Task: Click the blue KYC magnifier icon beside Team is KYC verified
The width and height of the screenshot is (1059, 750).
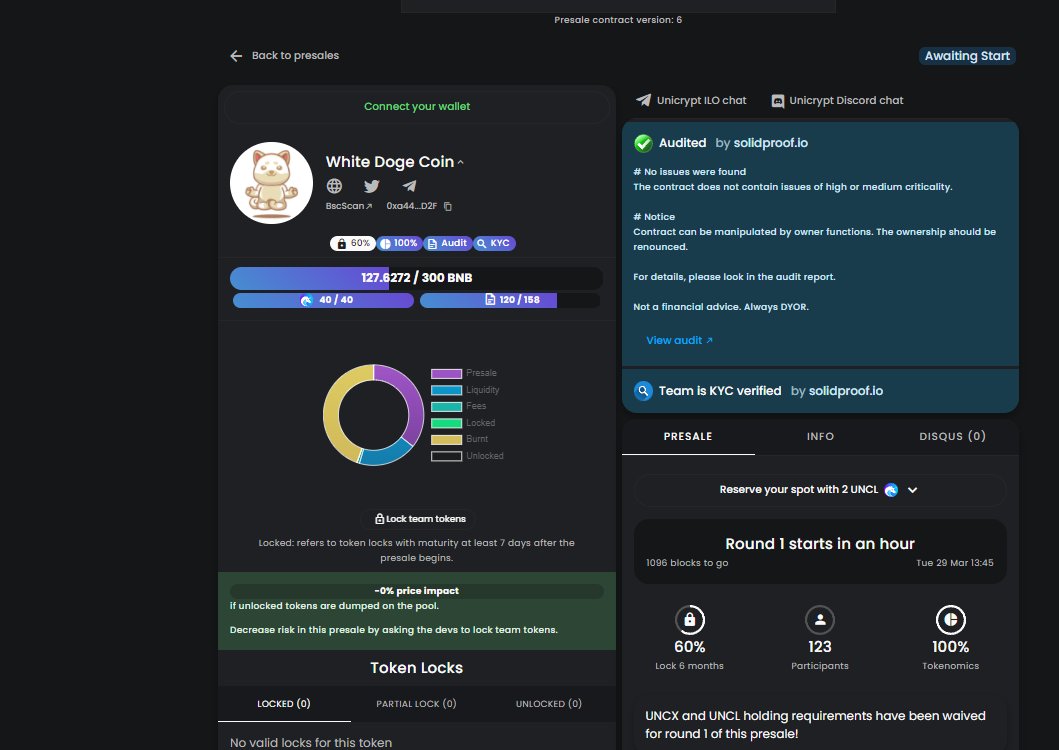Action: (644, 391)
